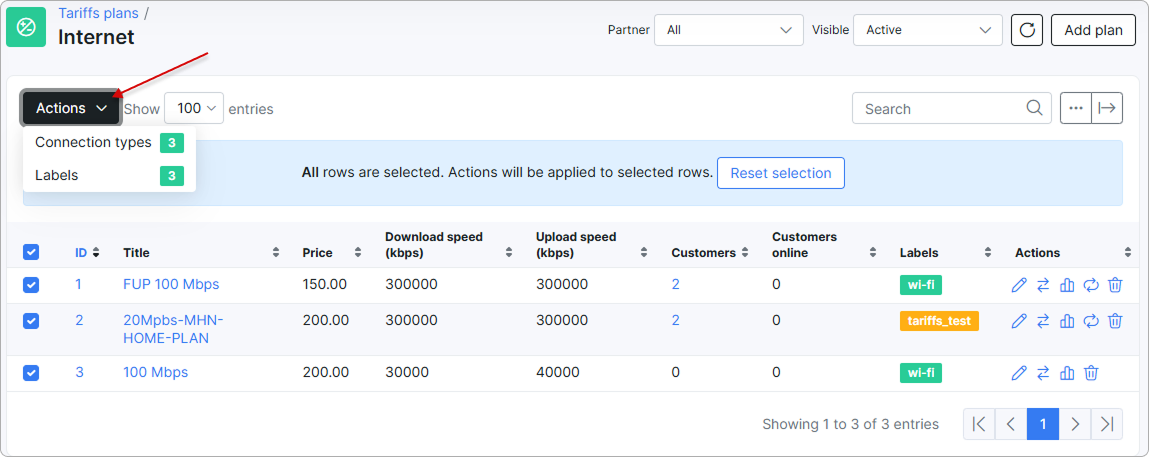
Task: Open the 100 Mbps title link
Action: coord(155,372)
